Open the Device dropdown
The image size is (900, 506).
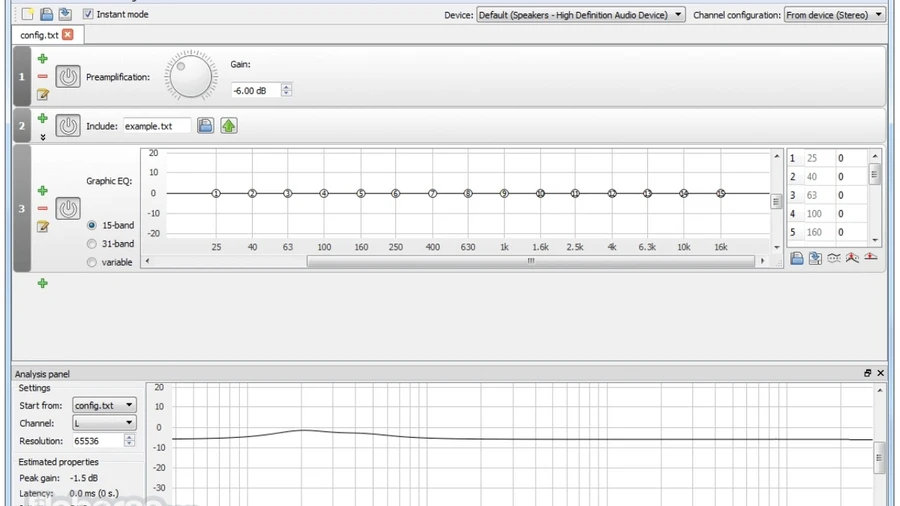pos(580,15)
